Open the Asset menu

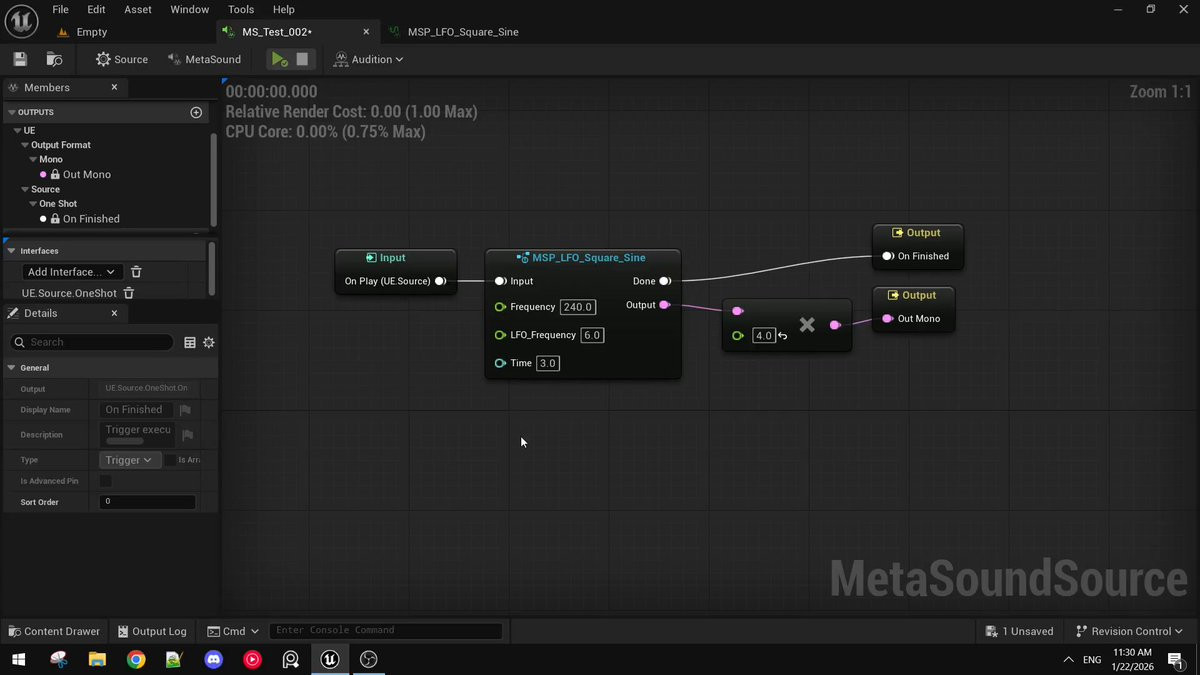(138, 9)
